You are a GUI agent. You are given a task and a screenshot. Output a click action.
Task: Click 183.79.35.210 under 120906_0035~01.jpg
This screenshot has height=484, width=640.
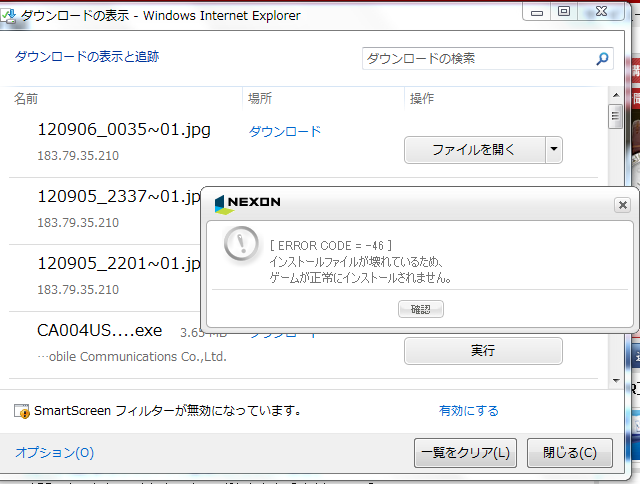pyautogui.click(x=78, y=156)
